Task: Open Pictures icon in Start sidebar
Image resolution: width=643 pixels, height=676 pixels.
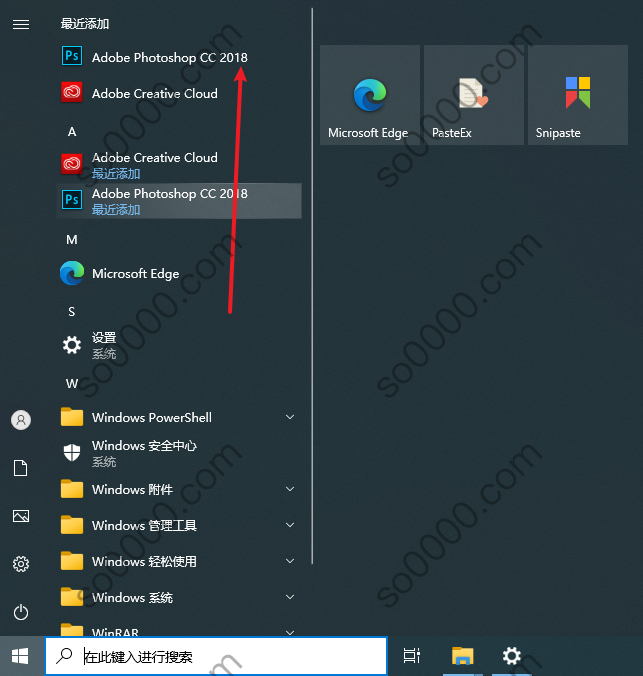Action: pos(21,516)
